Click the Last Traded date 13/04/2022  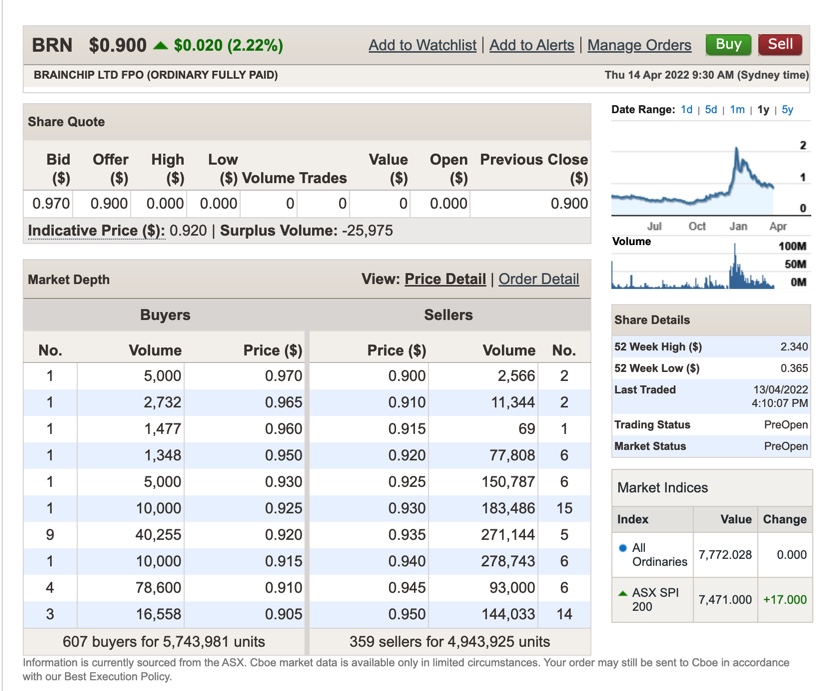780,389
